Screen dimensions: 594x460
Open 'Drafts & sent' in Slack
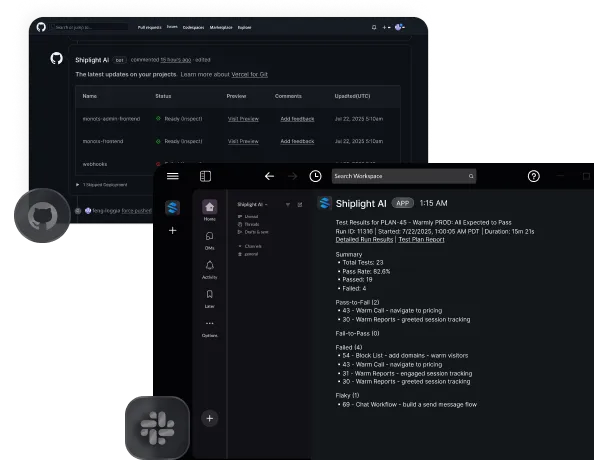pyautogui.click(x=253, y=232)
